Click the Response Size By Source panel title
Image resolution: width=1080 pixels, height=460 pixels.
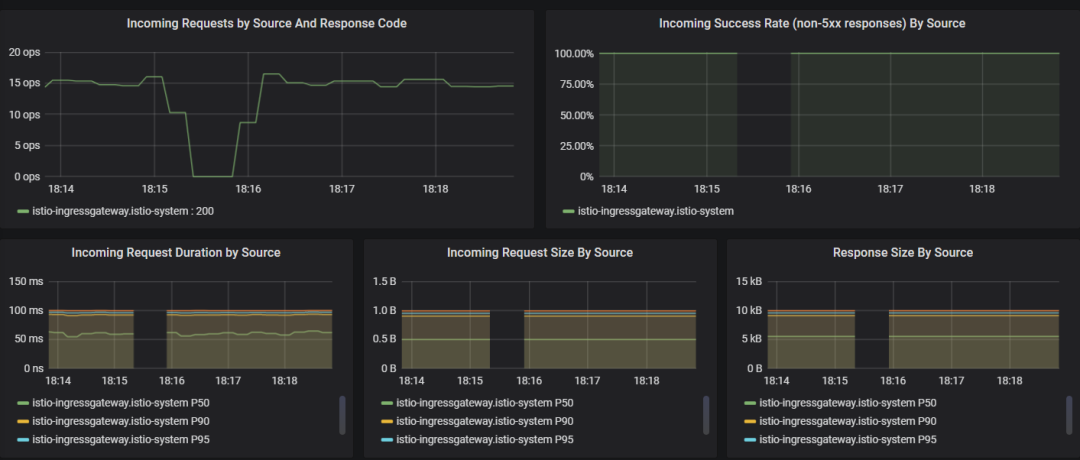(x=903, y=253)
